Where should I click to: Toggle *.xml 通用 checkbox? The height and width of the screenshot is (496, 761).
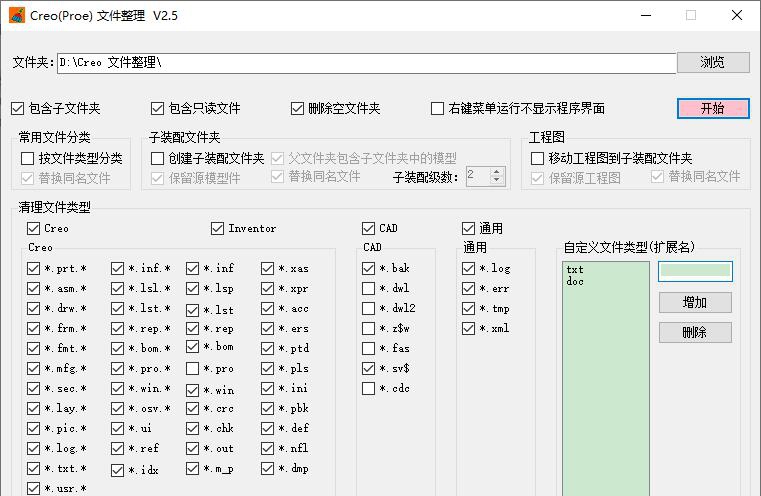coord(468,329)
